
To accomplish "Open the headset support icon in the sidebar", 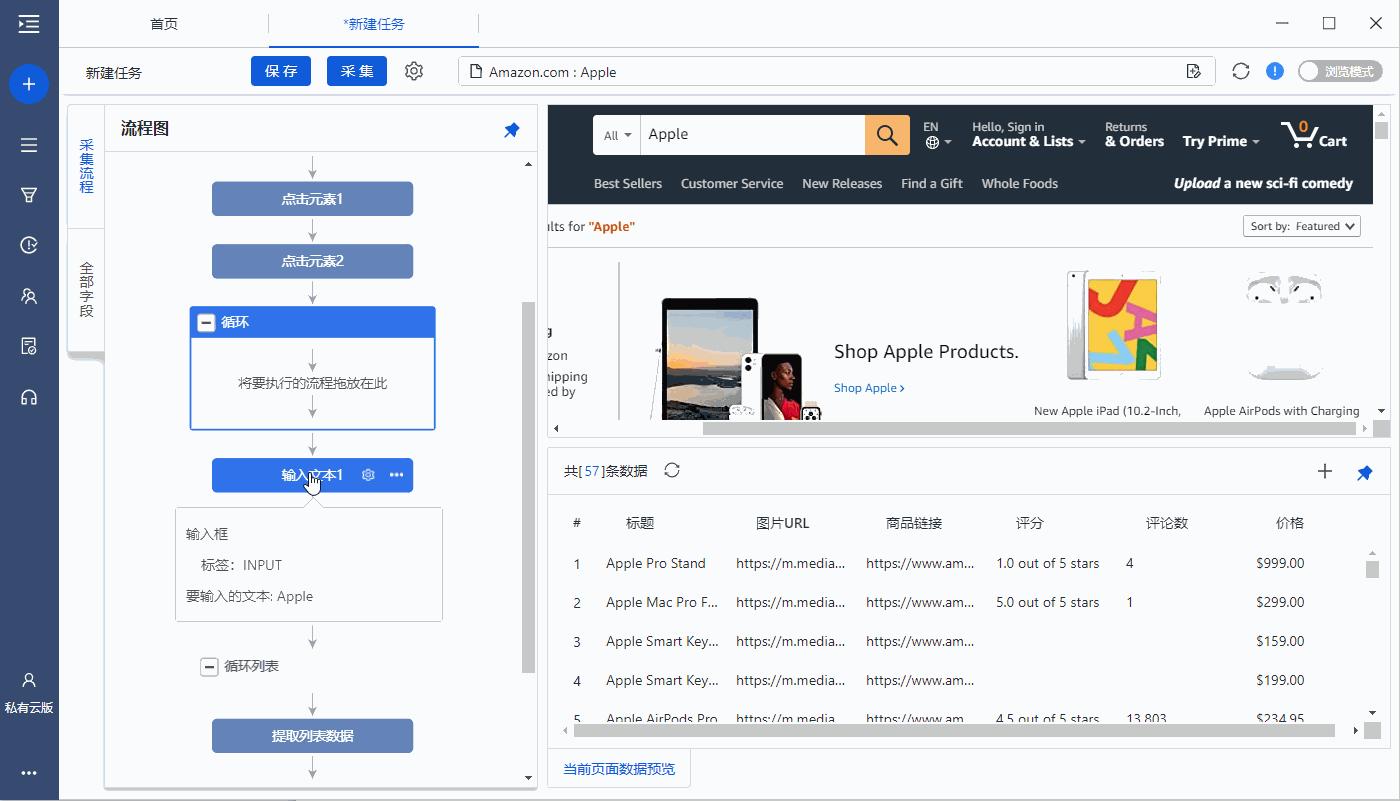I will point(29,397).
